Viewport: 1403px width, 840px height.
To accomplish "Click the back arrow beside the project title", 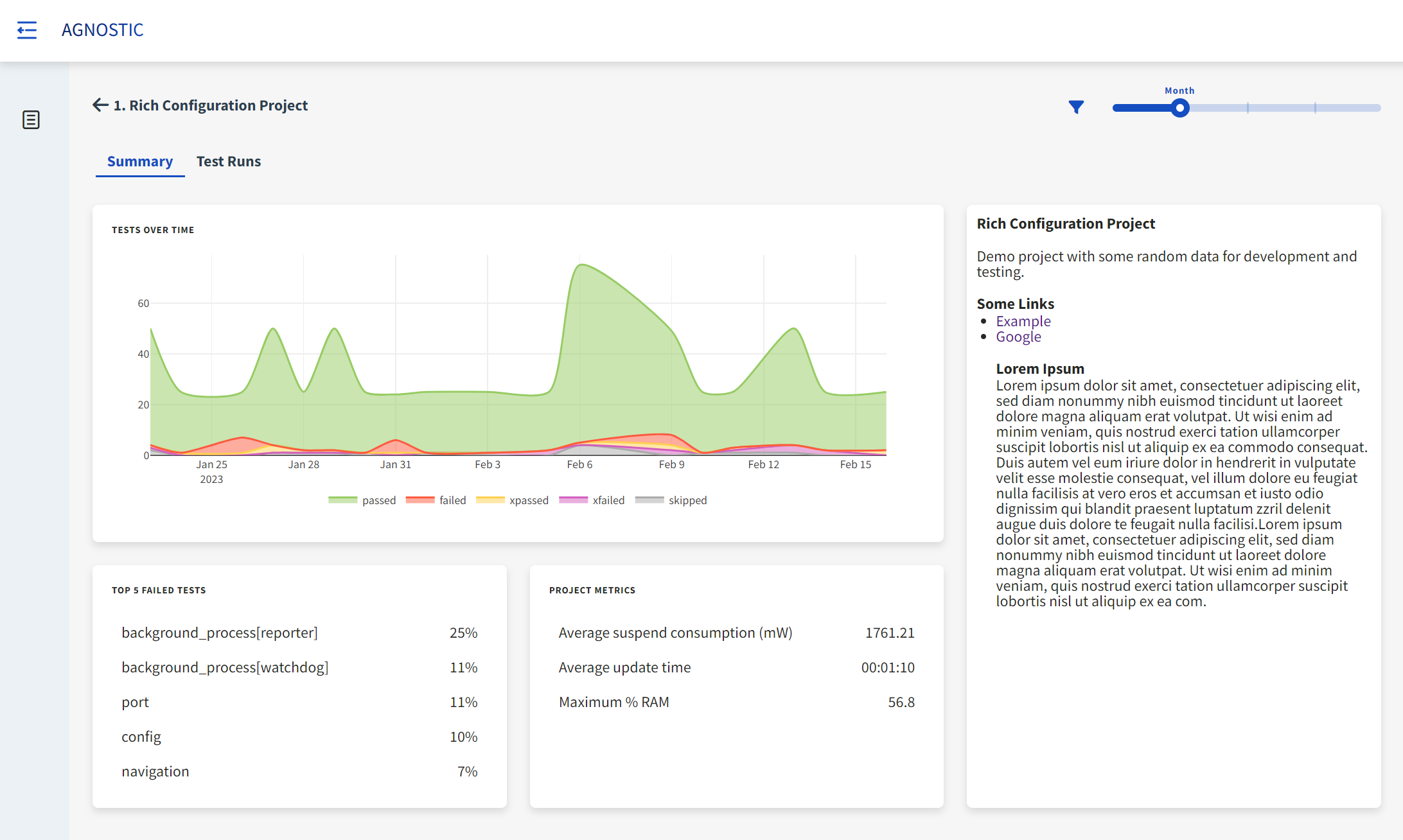I will tap(100, 105).
